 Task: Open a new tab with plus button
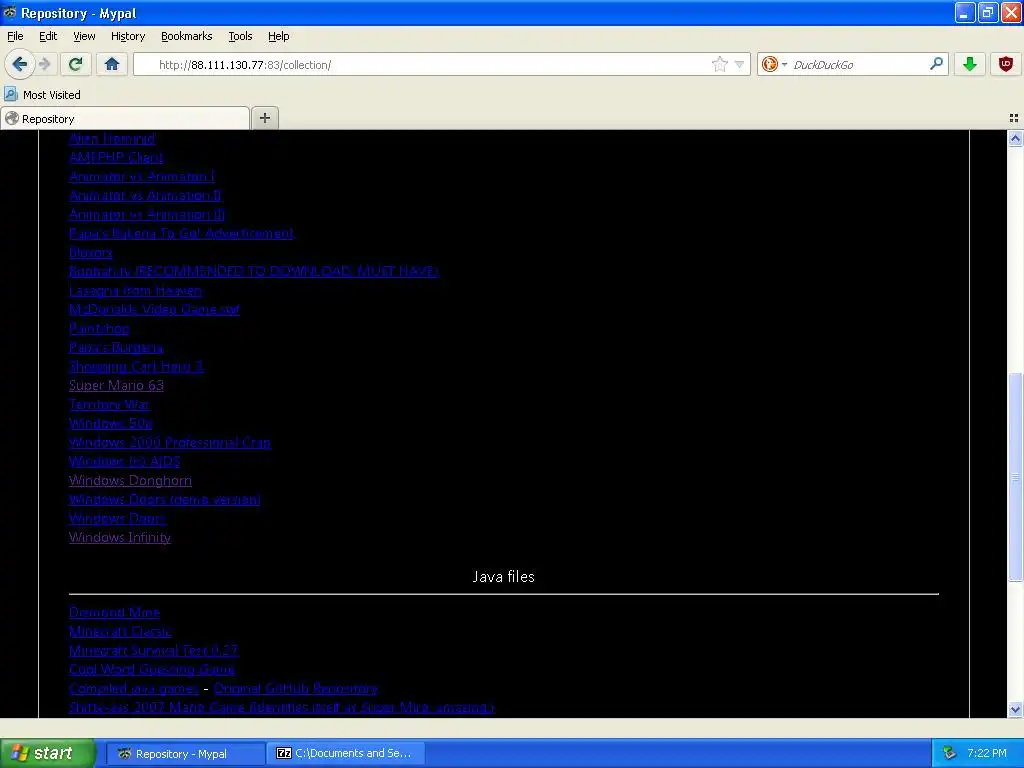click(264, 118)
